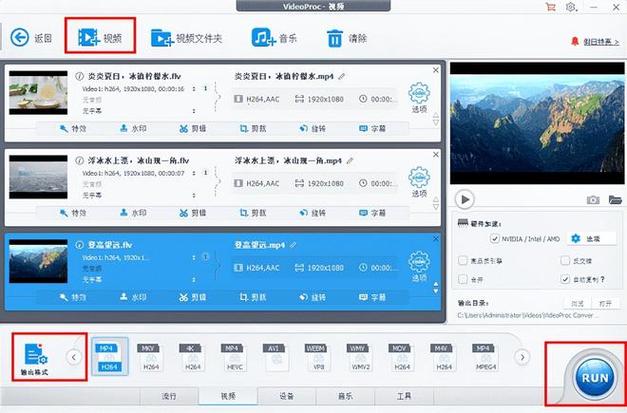Show file info for 炎炎夏日，冰镇柠檬水.flv
Image resolution: width=627 pixels, height=413 pixels.
[x=79, y=76]
